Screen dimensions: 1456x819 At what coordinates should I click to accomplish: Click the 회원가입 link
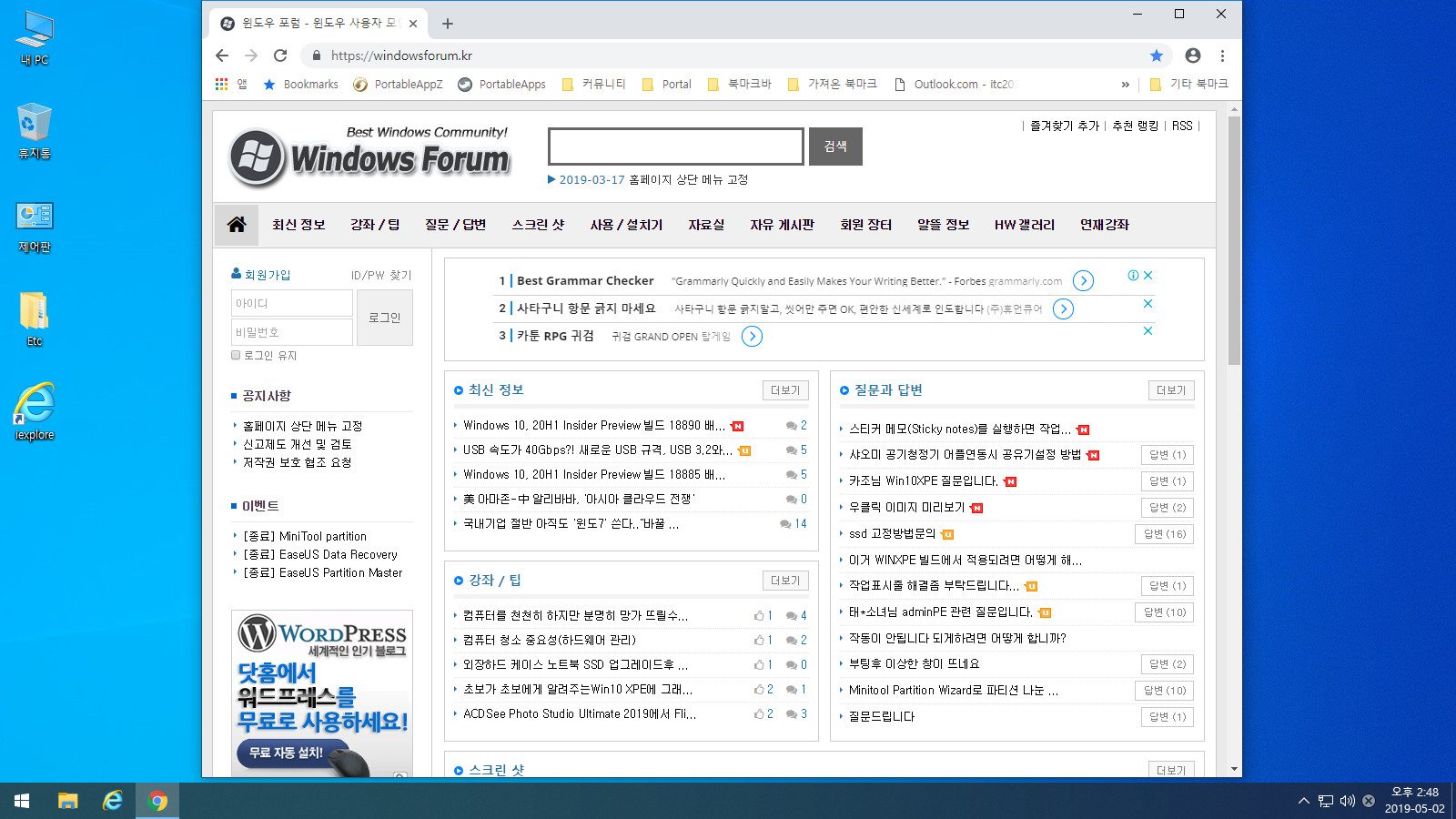(261, 274)
